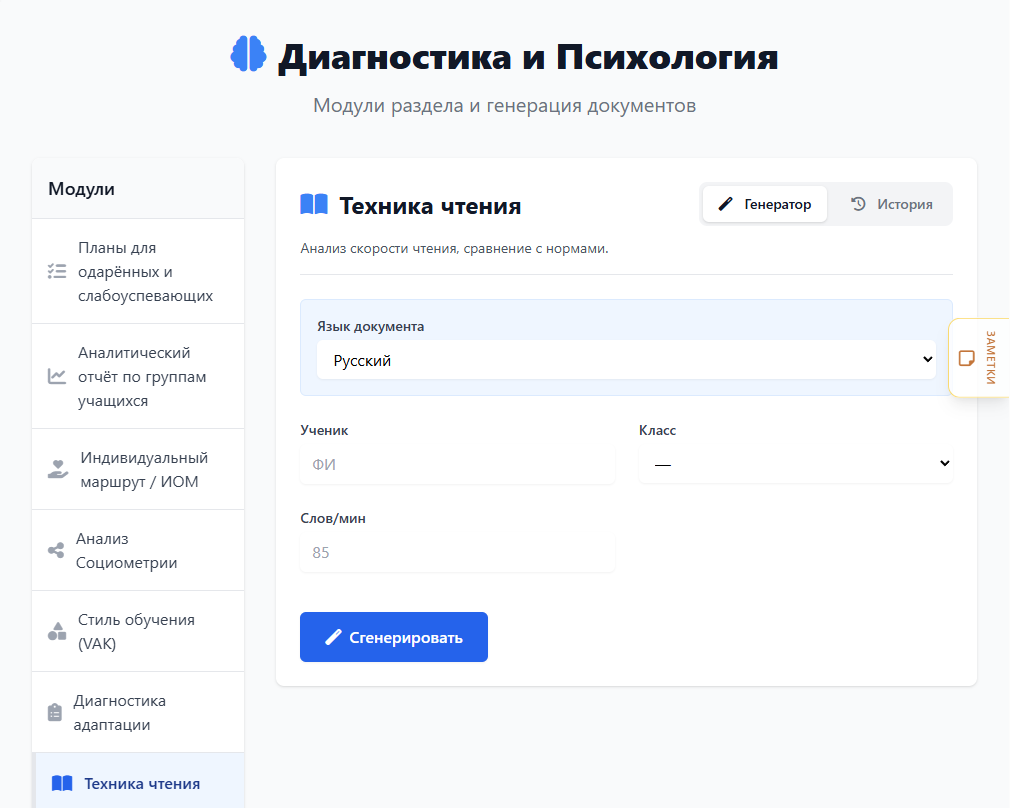Click the book icon in sidebar Техника чтения

click(62, 784)
